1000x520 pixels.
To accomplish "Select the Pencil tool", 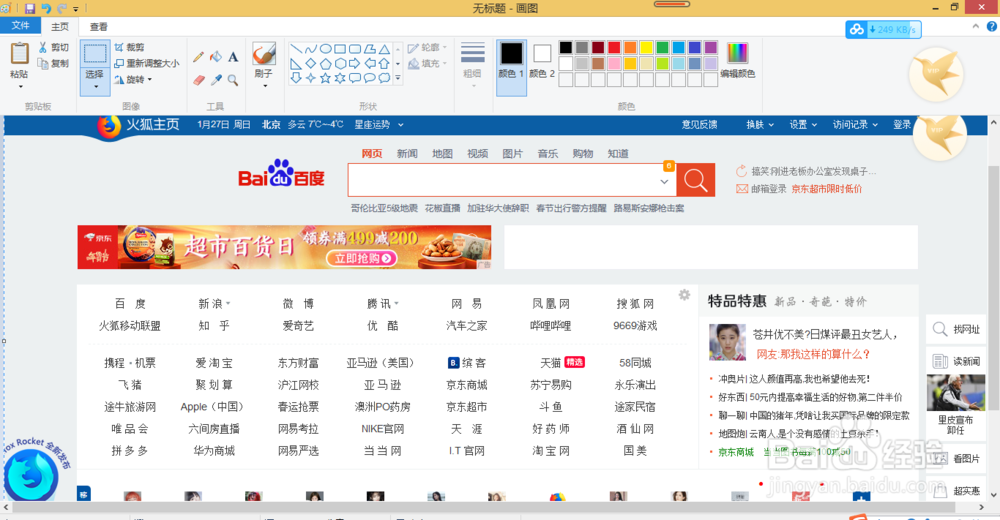I will 198,57.
